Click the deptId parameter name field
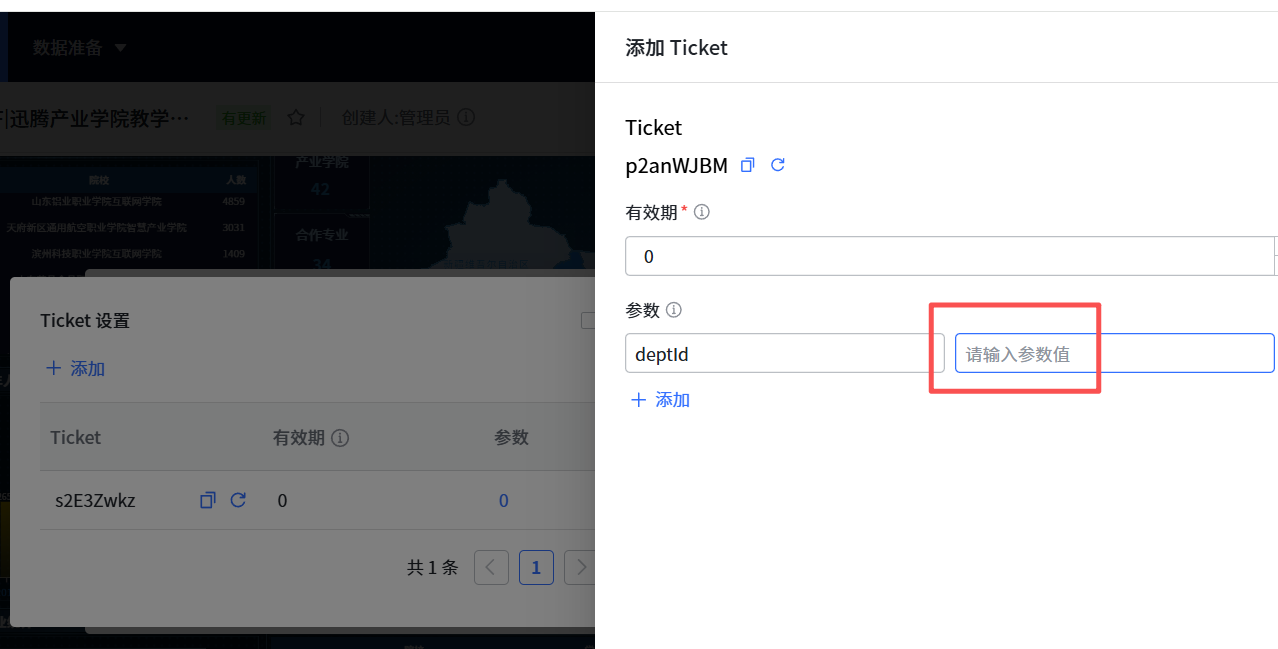Screen dimensions: 1278x649 (x=784, y=354)
